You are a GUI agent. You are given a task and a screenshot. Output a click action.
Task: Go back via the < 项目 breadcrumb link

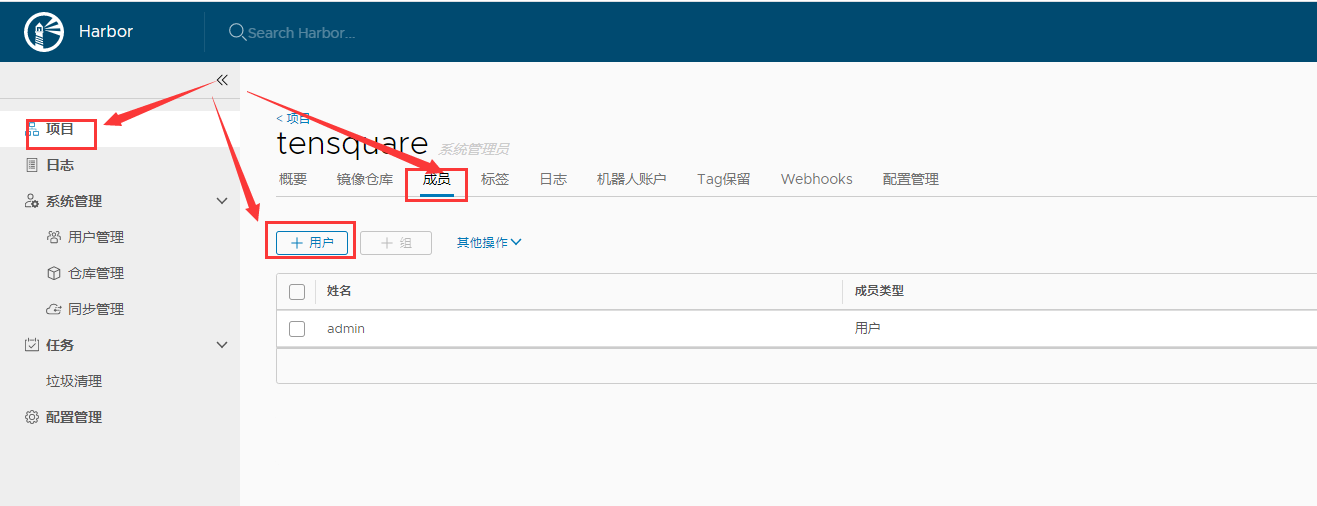click(x=293, y=118)
